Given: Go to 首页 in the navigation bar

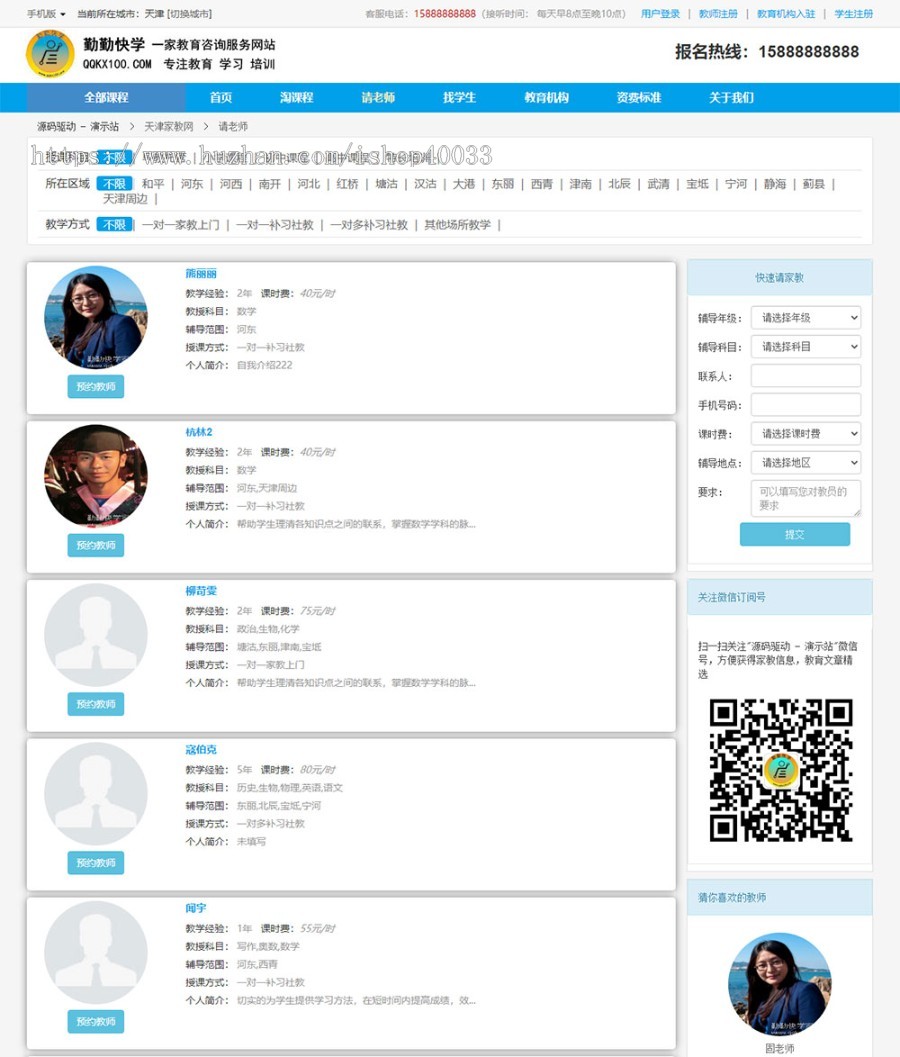Looking at the screenshot, I should [220, 98].
